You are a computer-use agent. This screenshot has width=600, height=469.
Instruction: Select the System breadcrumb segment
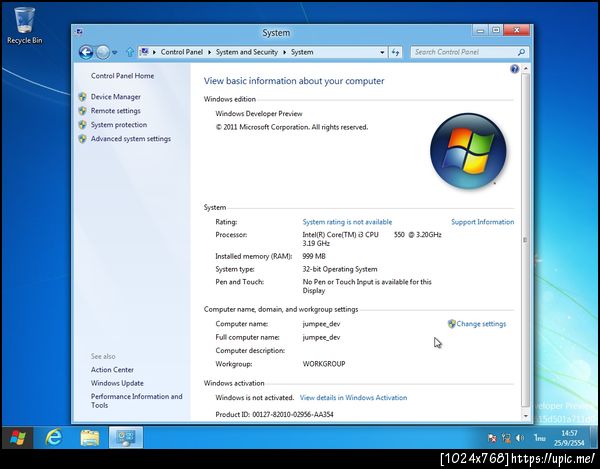[x=302, y=52]
